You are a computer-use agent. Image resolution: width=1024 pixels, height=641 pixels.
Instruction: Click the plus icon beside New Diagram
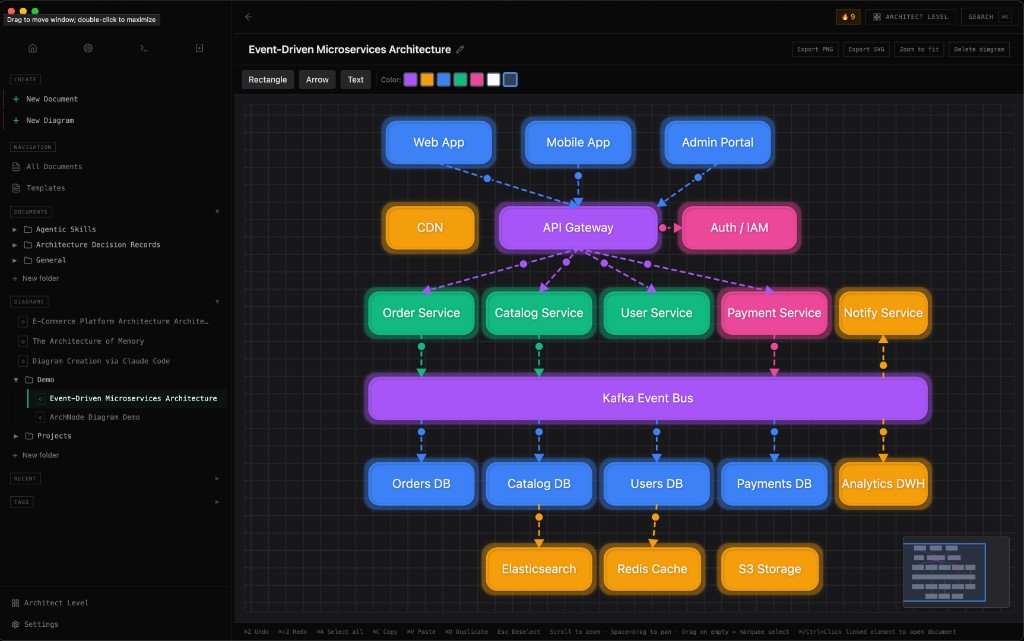(16, 121)
